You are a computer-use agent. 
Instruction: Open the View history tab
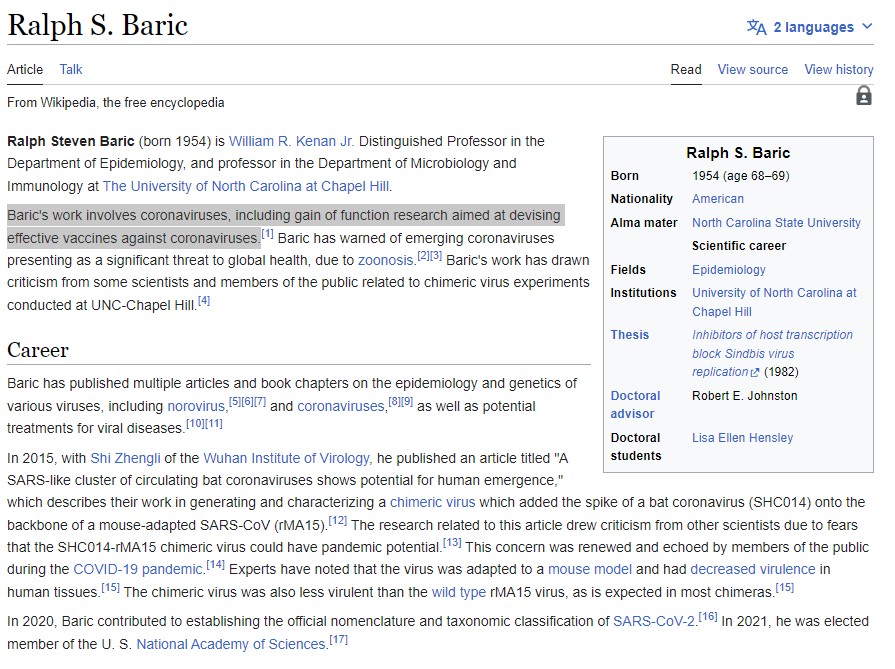coord(838,70)
